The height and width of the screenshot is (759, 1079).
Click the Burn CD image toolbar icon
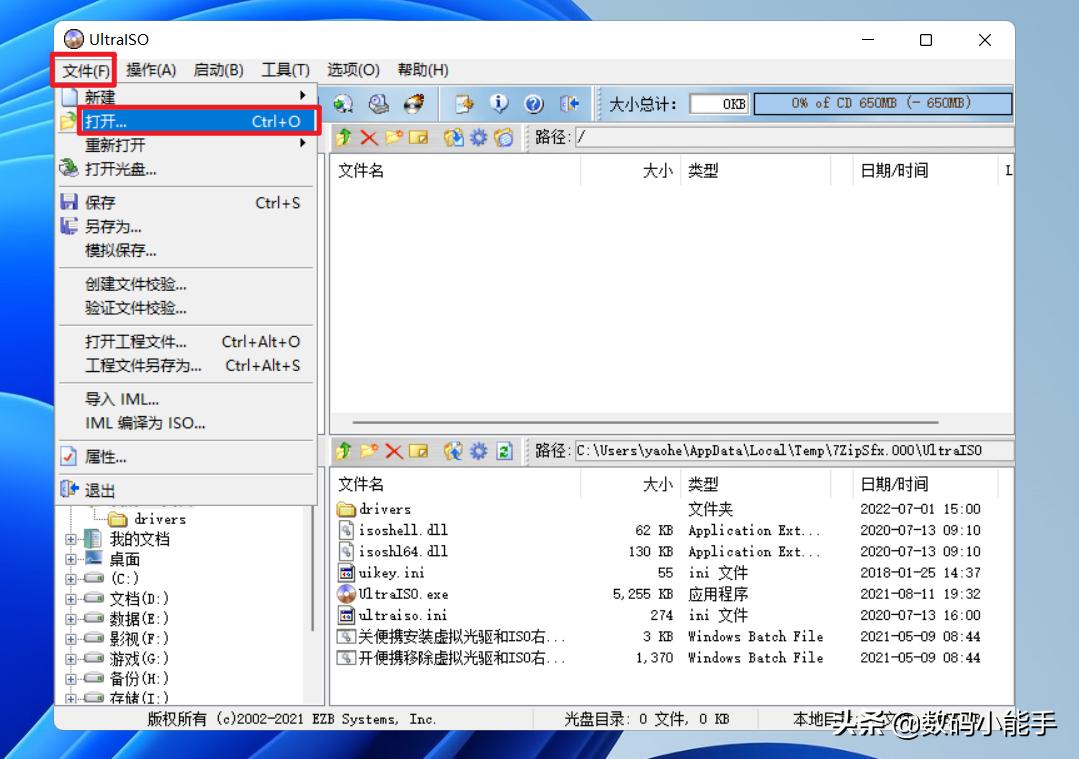pyautogui.click(x=413, y=104)
